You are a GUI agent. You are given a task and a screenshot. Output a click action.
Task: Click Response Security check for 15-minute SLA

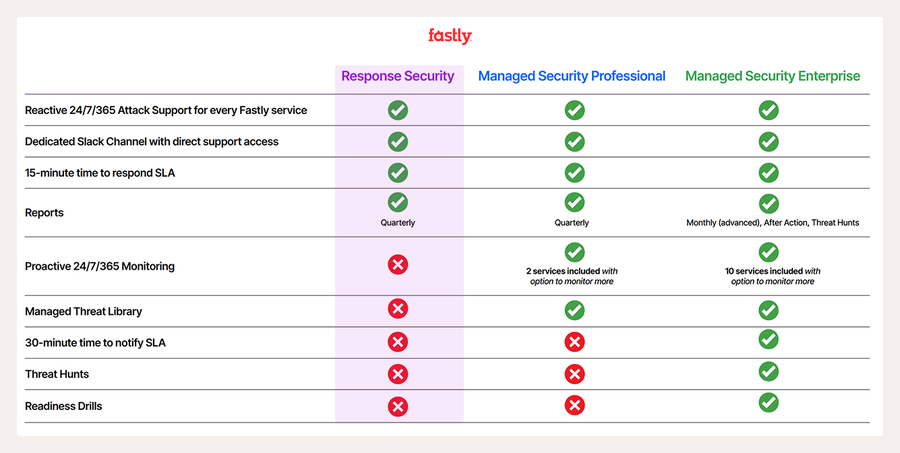pyautogui.click(x=398, y=172)
